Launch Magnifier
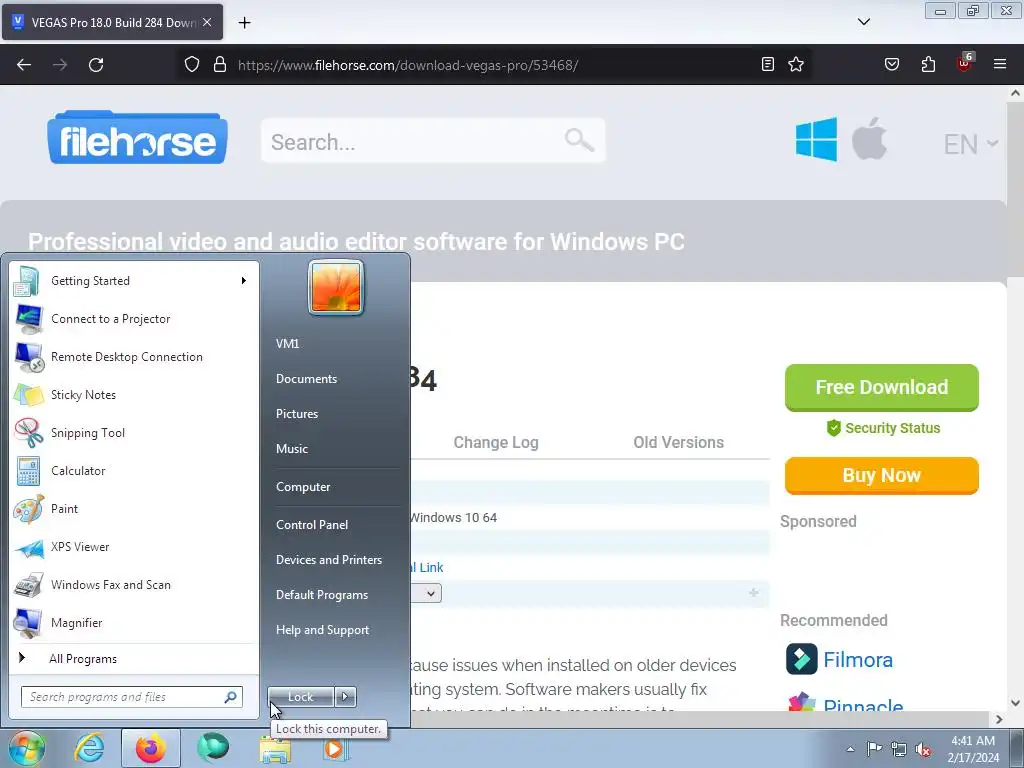This screenshot has height=768, width=1024. [133, 622]
